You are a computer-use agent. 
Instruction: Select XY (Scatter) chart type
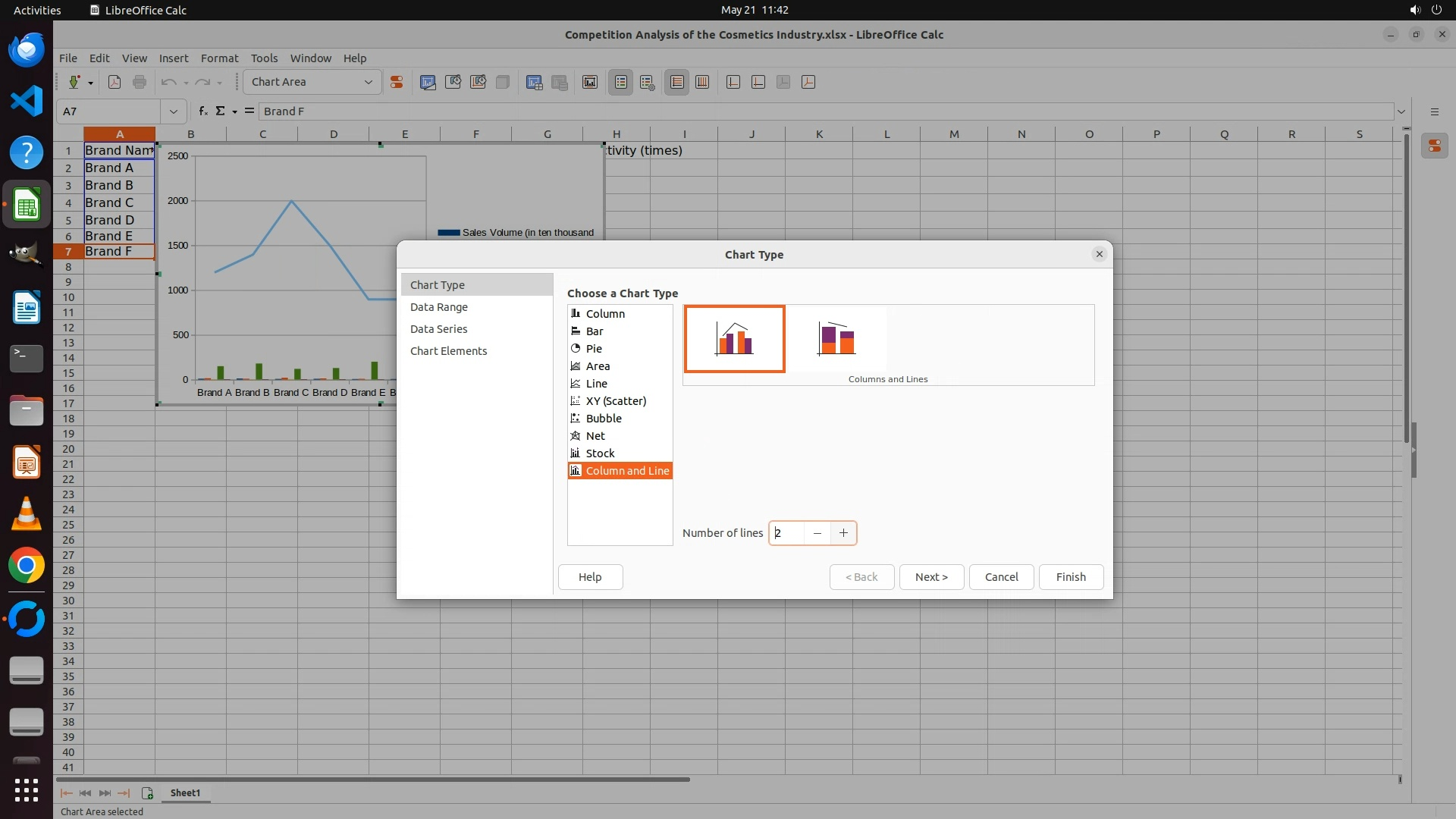616,401
